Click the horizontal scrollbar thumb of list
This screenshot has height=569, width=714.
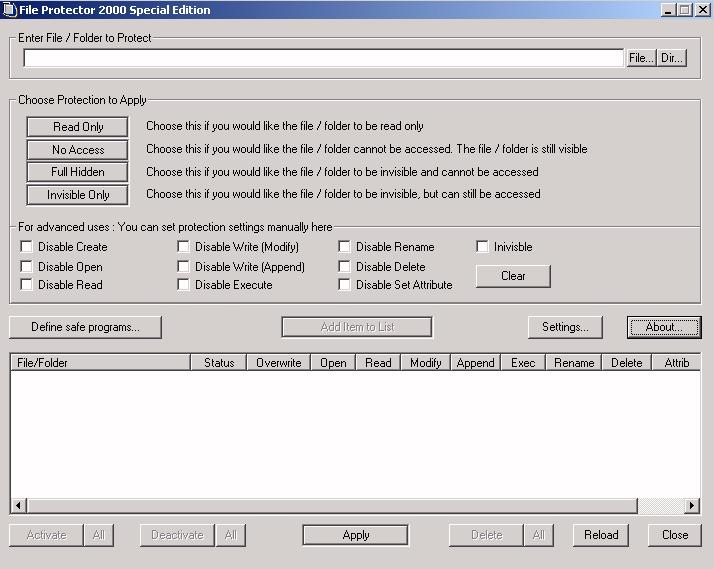click(x=332, y=505)
